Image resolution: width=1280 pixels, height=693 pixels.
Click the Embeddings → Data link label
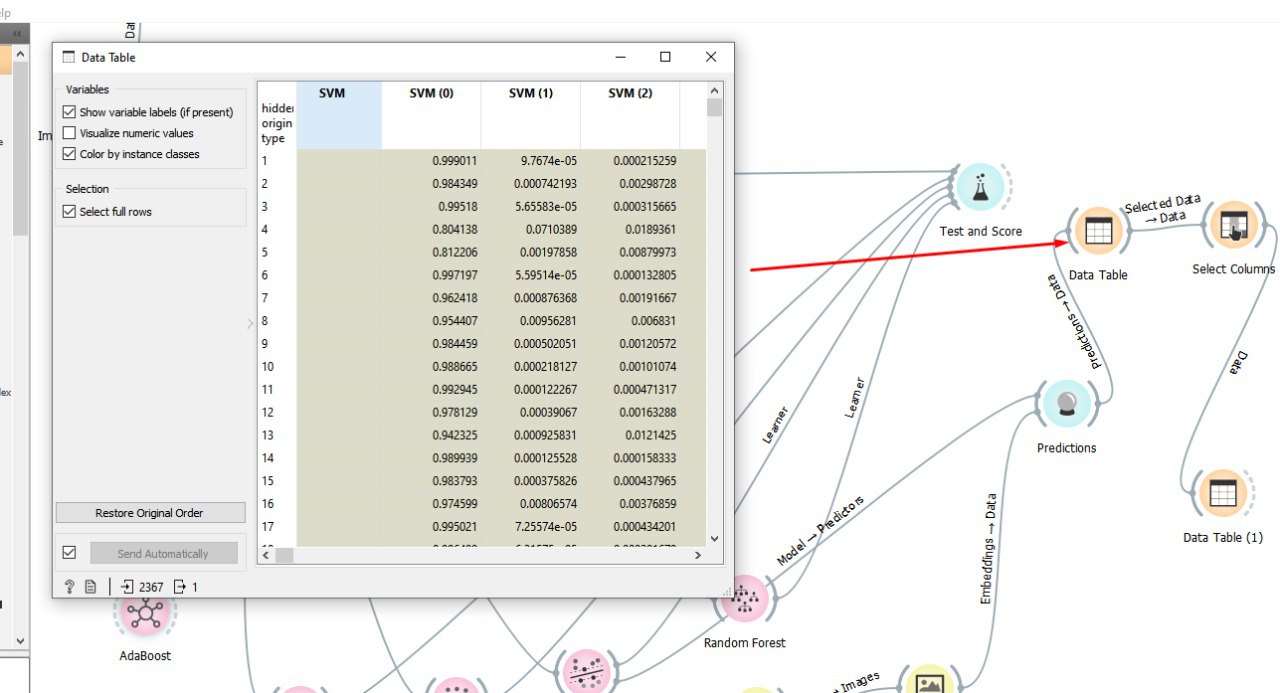click(988, 549)
